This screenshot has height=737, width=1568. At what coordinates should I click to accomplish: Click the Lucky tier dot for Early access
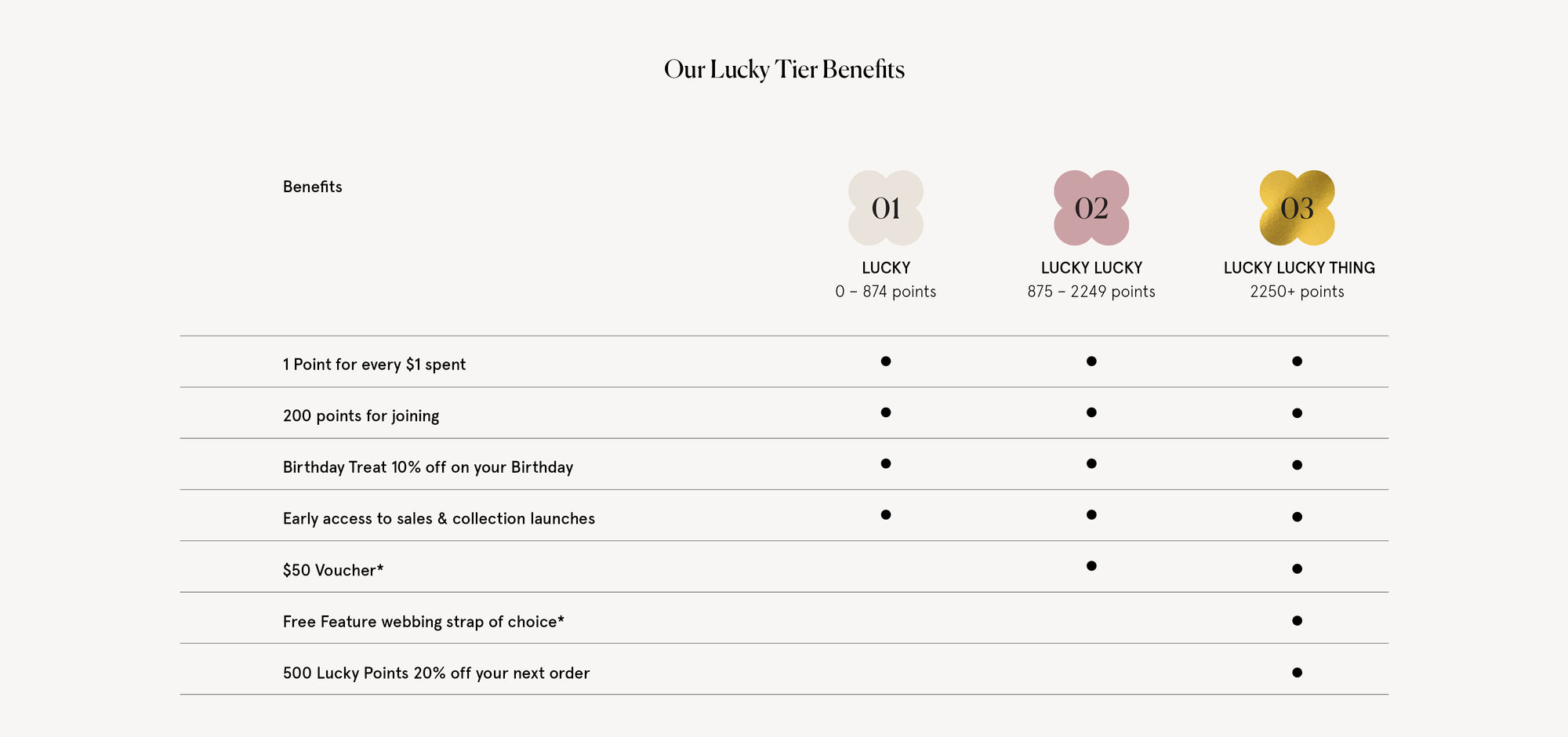[x=886, y=515]
